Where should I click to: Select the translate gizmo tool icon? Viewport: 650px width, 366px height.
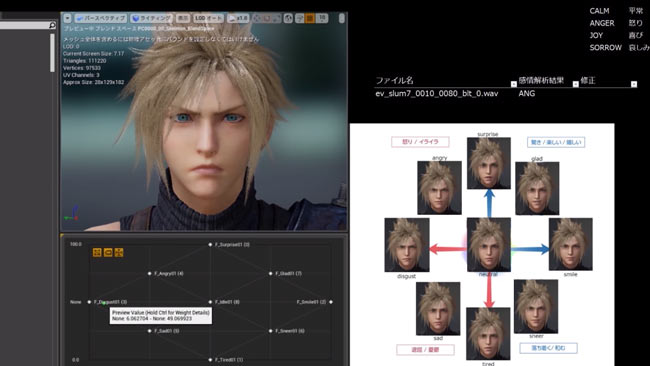257,18
